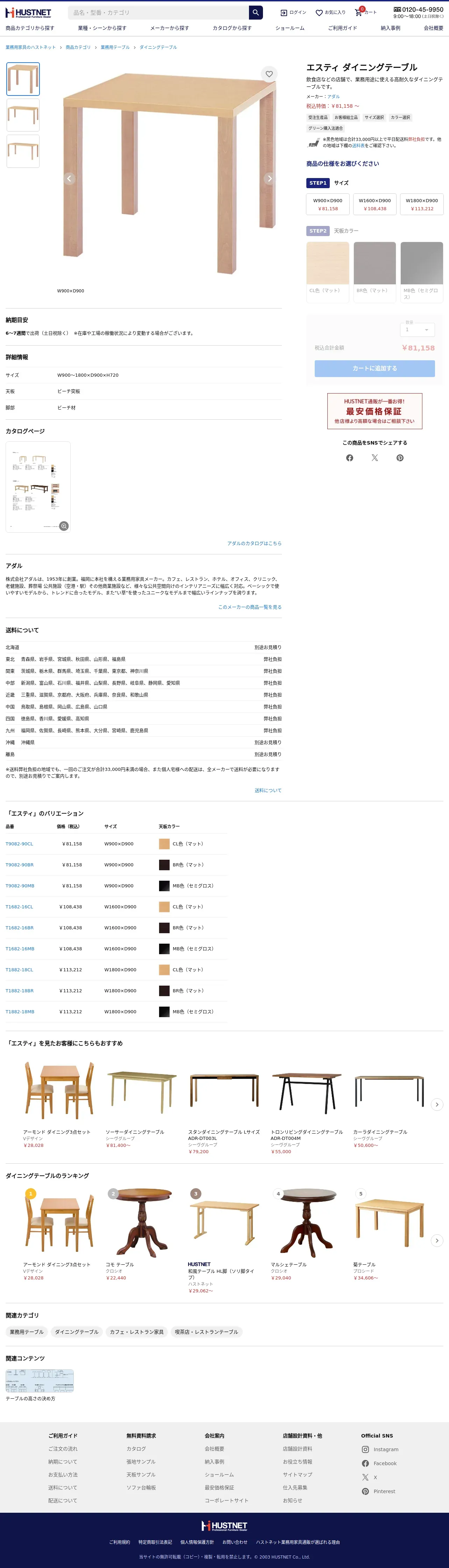Add product to favorites via heart icon

(269, 74)
